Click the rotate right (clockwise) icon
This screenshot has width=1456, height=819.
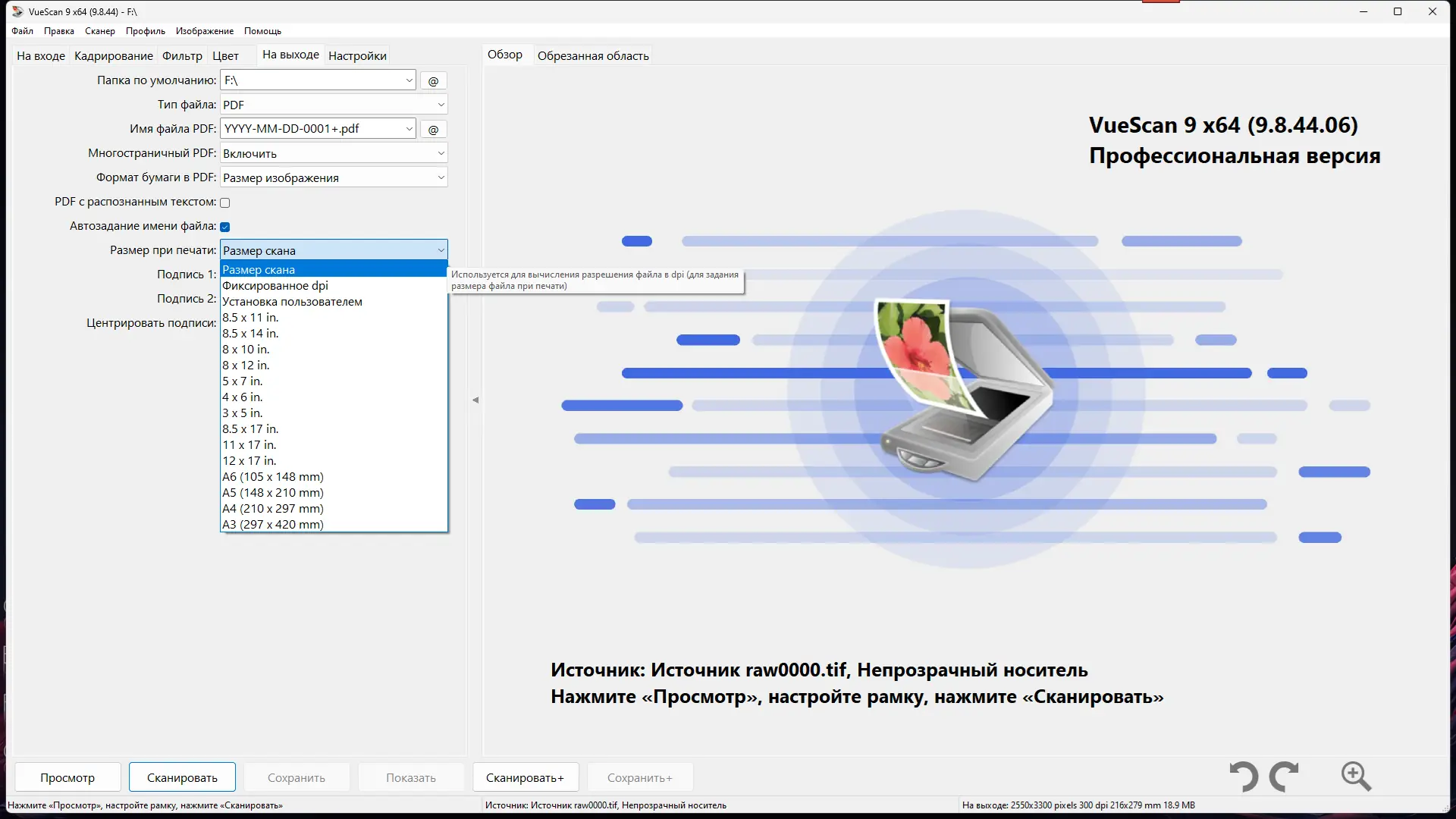click(1284, 777)
